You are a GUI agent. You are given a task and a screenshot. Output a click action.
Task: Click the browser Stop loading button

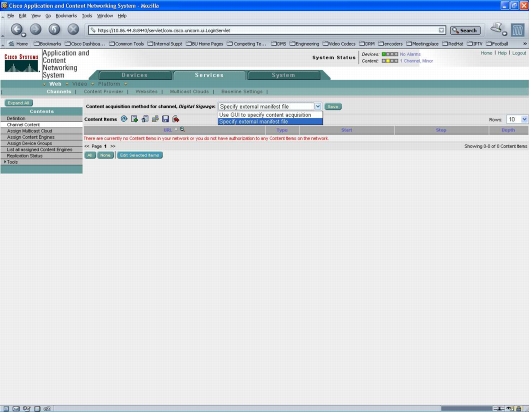point(73,29)
